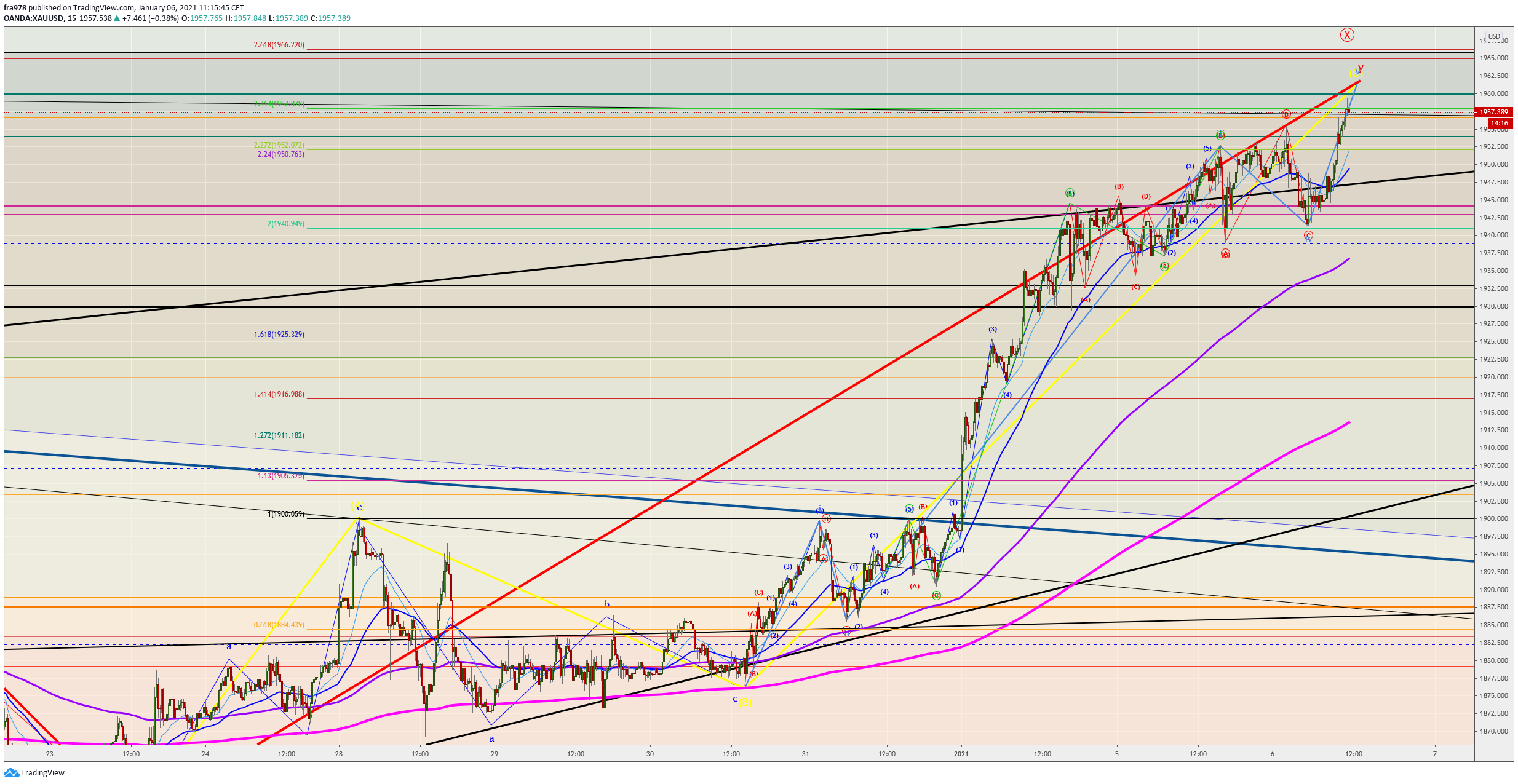Click the 1.272(1911.182) Fibonacci label
1518x784 pixels.
point(279,435)
